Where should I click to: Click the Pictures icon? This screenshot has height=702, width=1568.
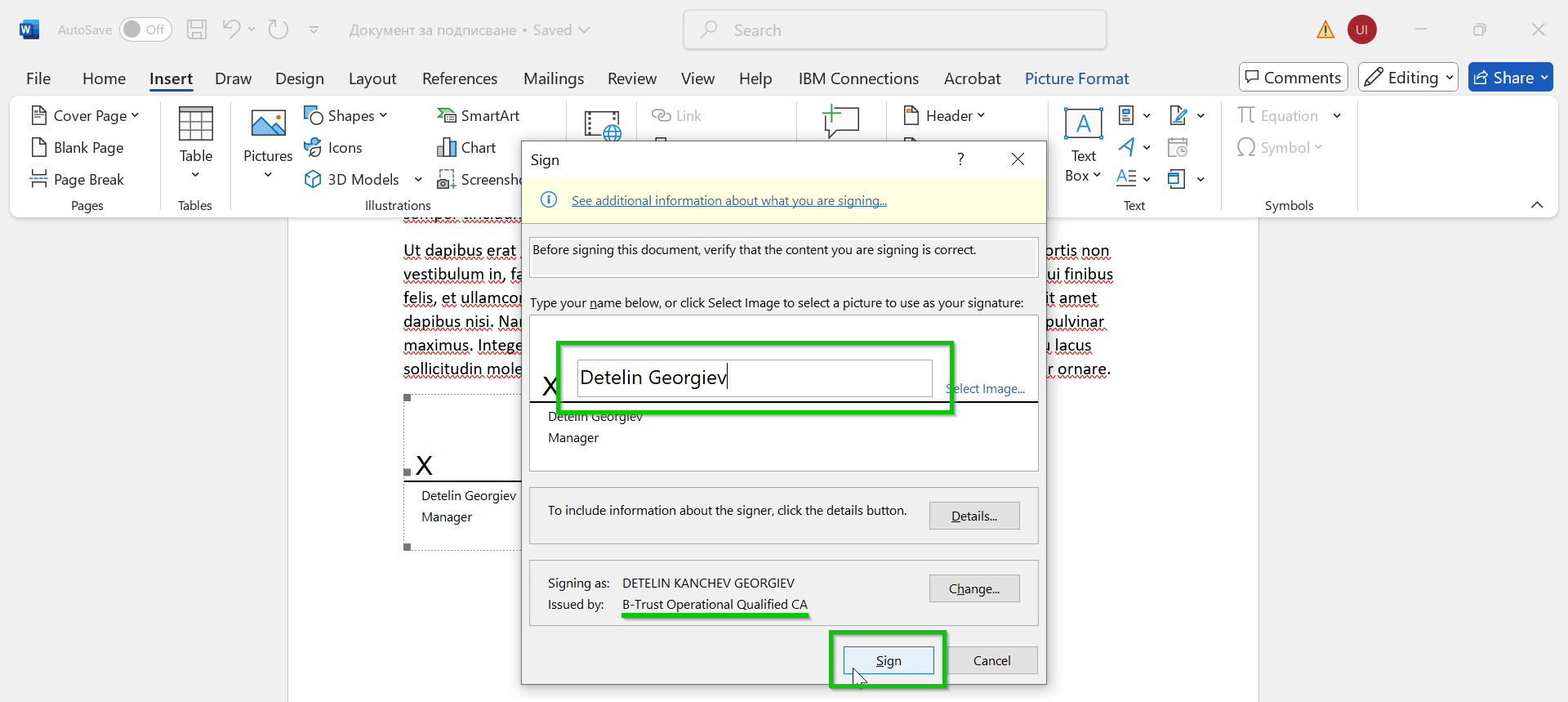268,124
